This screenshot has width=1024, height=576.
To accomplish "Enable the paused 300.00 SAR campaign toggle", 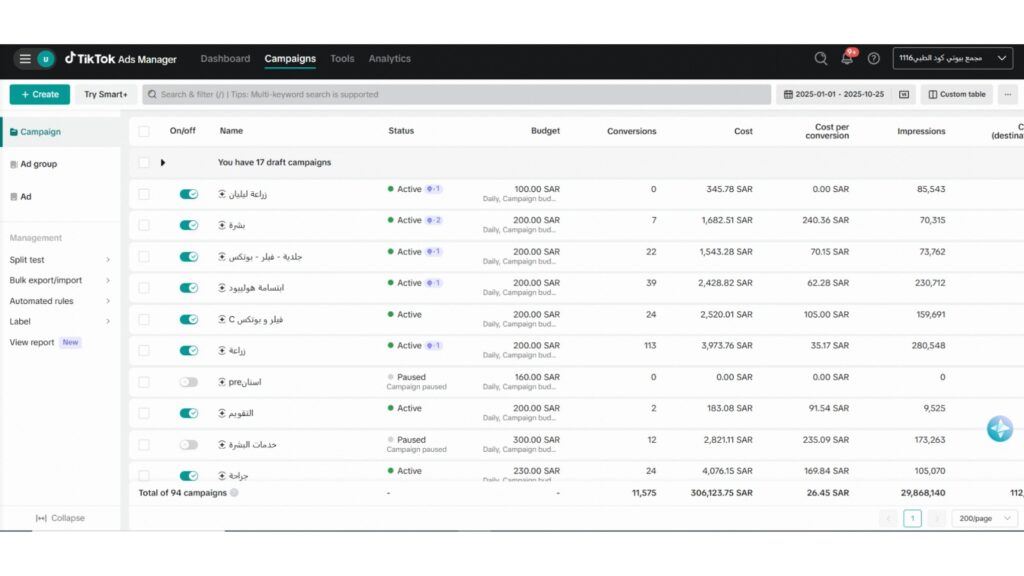I will pos(189,445).
